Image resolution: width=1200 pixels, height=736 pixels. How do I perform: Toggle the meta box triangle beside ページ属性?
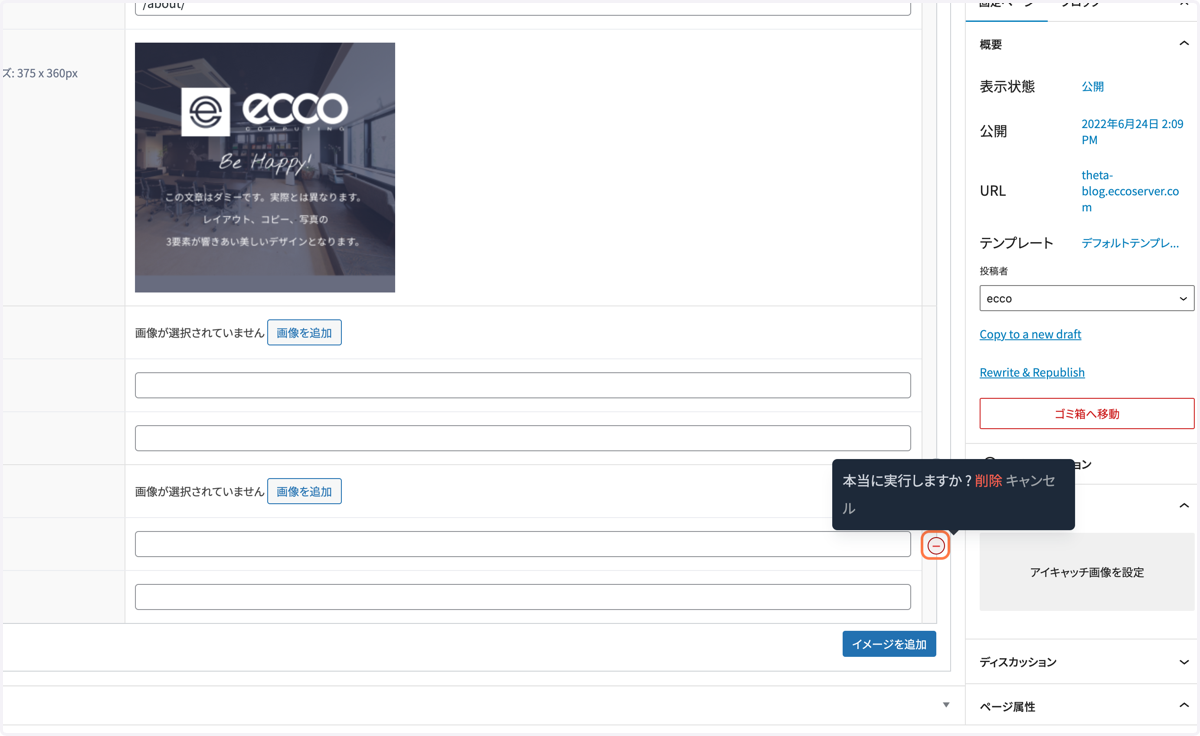click(x=946, y=705)
